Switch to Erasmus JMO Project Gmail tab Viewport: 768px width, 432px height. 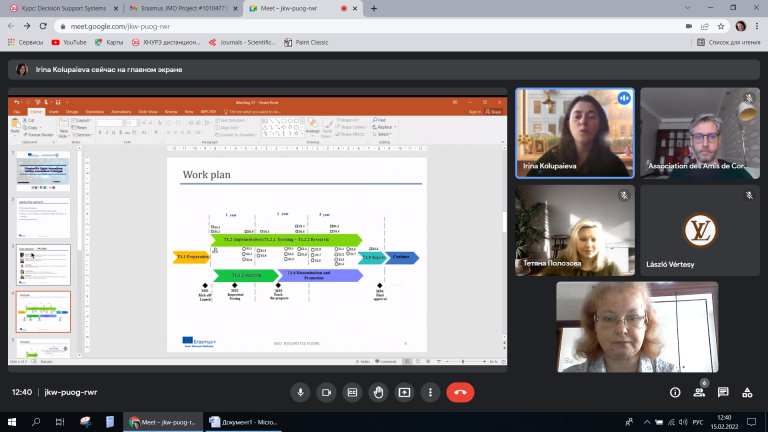184,8
